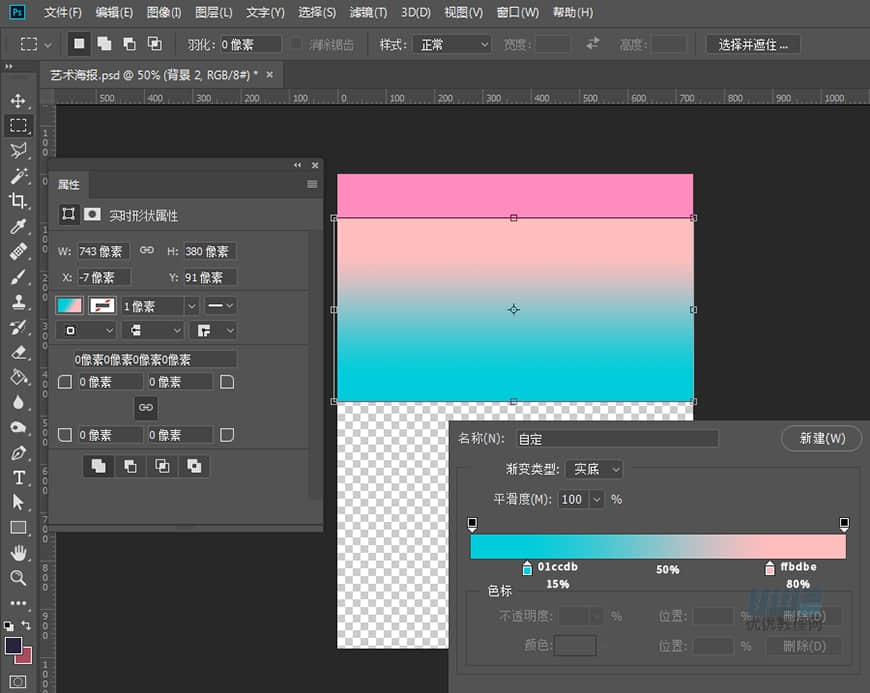This screenshot has width=870, height=693.
Task: Click the gradient fill swatch in Properties panel
Action: [x=69, y=304]
